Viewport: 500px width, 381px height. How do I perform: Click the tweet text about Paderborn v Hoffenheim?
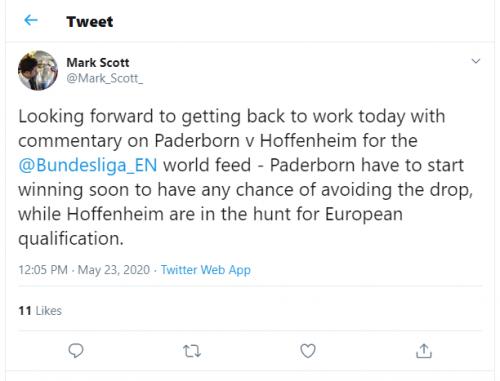(x=246, y=177)
